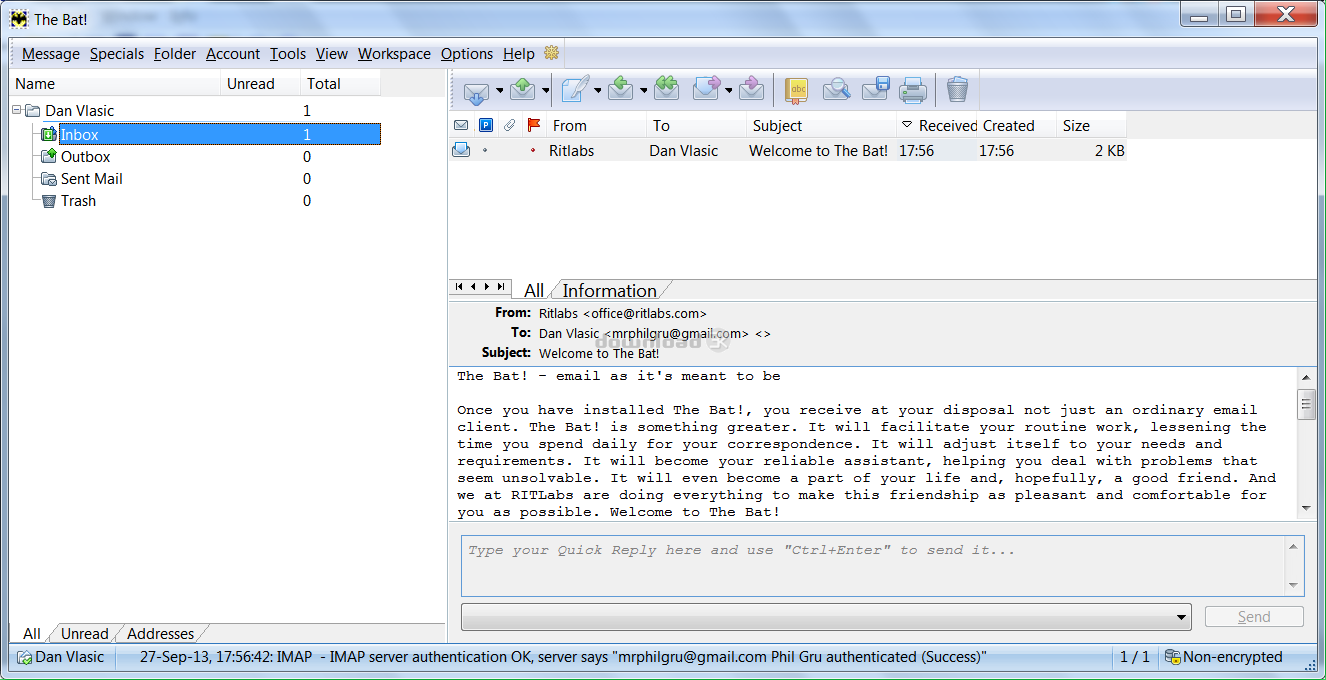Click the Redirect message toolbar icon
The width and height of the screenshot is (1326, 680).
pos(752,90)
